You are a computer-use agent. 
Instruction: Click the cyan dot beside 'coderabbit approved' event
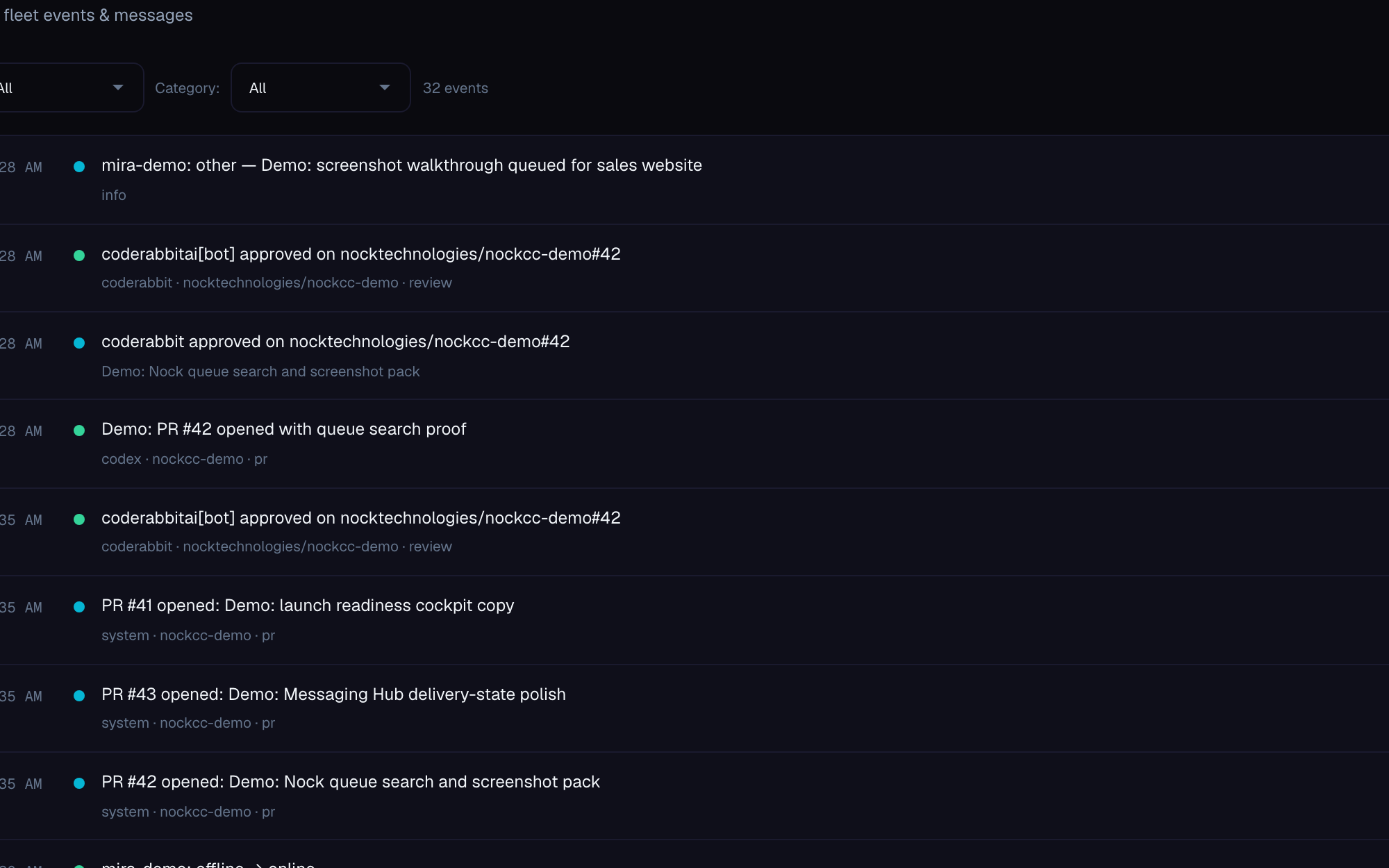[x=79, y=343]
